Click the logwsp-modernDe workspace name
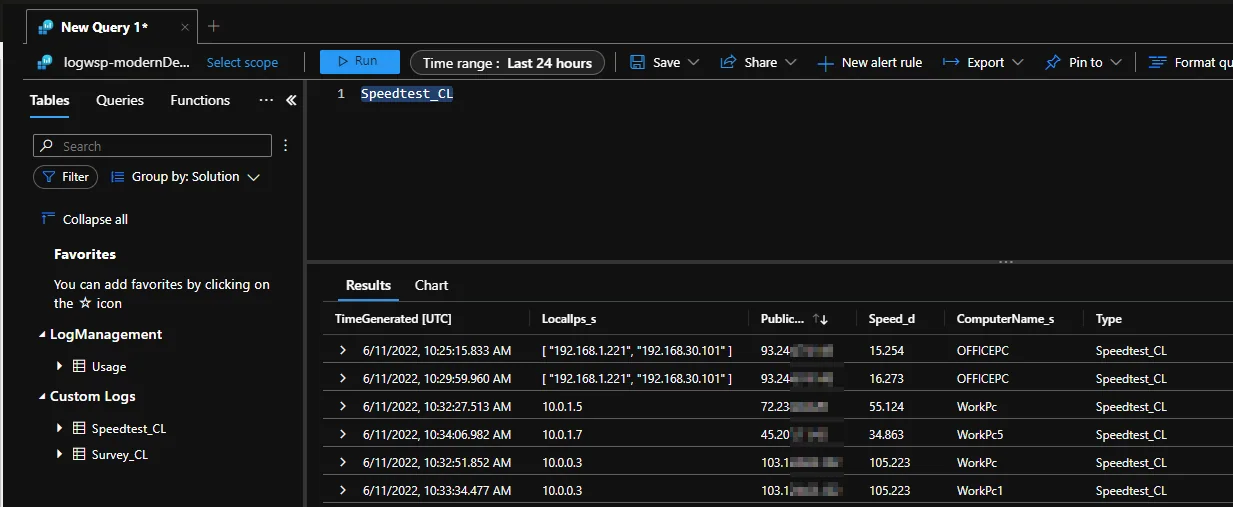Screen dimensions: 1233x507 point(126,62)
